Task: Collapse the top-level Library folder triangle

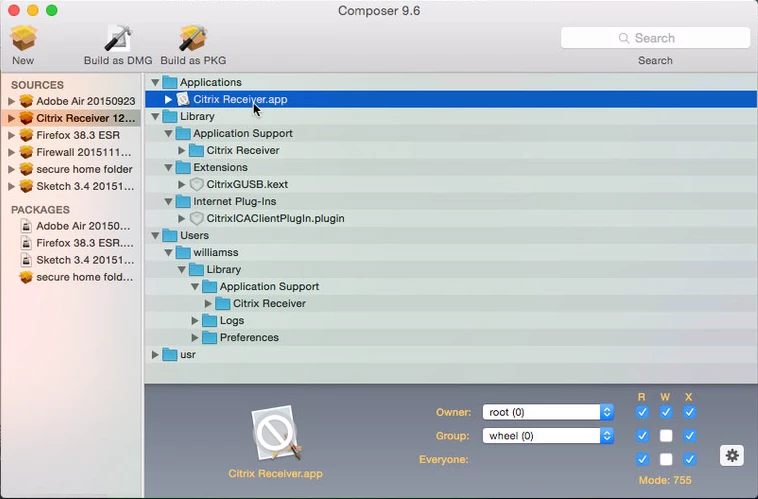Action: [155, 116]
